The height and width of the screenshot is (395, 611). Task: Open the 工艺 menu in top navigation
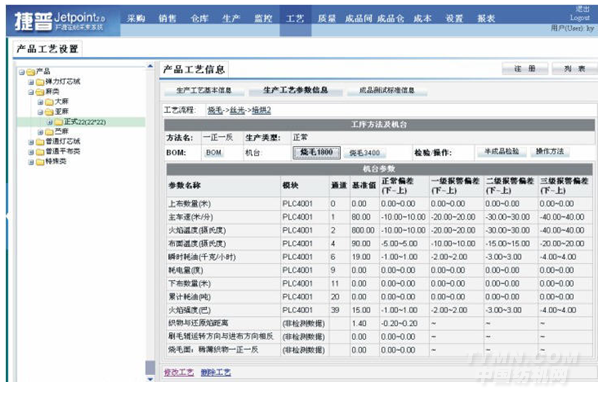(295, 18)
